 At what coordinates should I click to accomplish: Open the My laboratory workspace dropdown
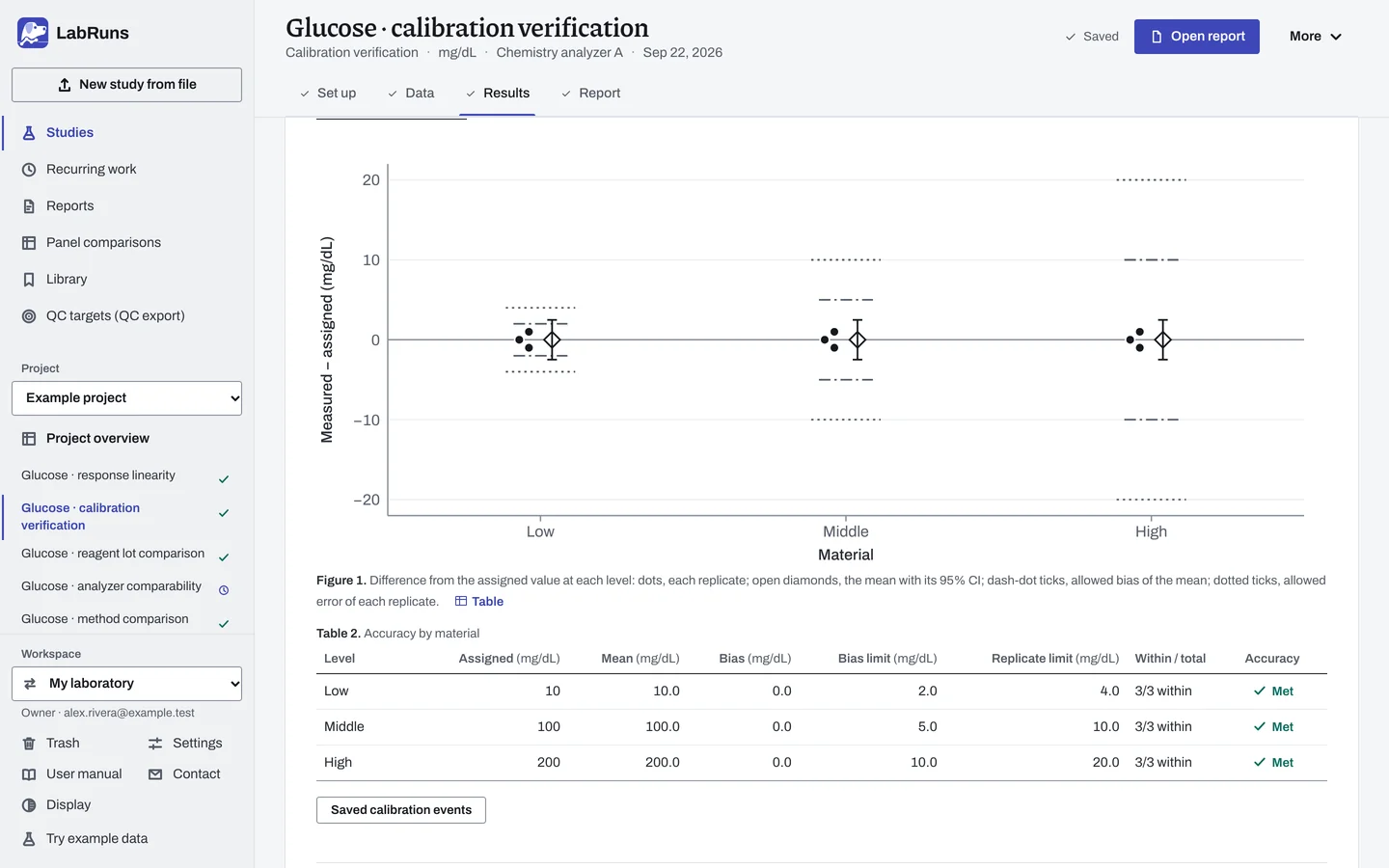126,684
